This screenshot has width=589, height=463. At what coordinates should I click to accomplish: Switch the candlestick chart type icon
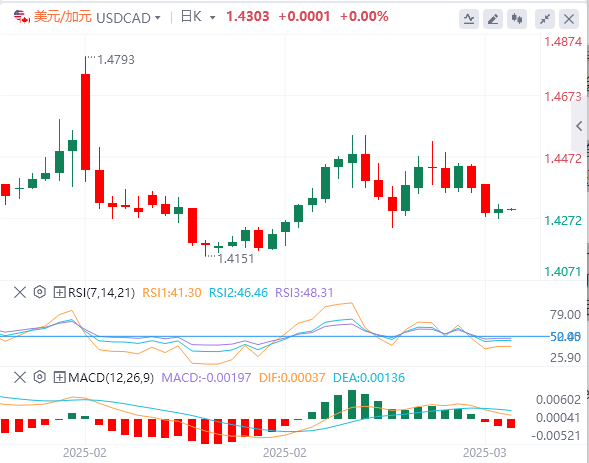tap(517, 18)
